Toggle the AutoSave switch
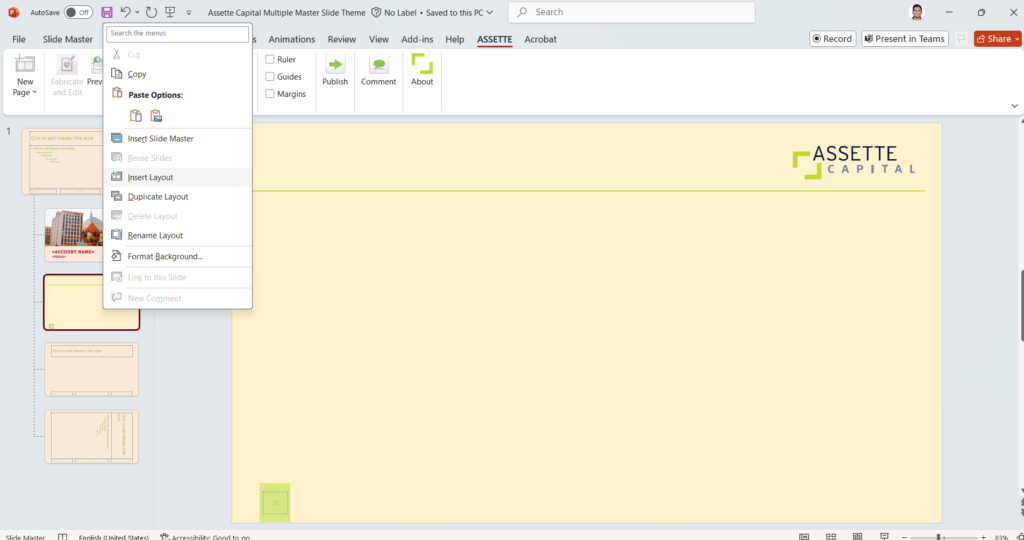The image size is (1024, 540). [78, 12]
